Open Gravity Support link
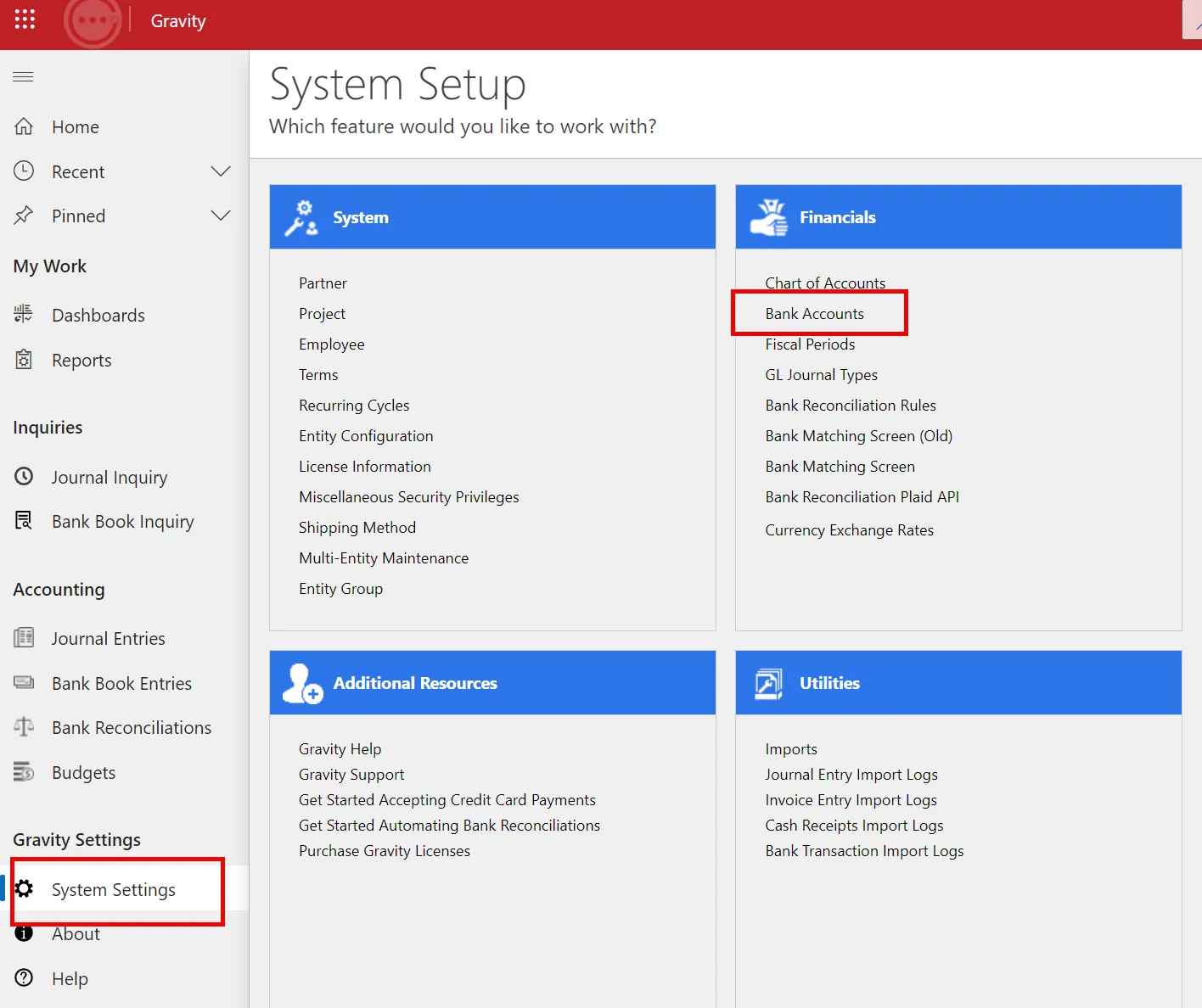 click(x=351, y=775)
